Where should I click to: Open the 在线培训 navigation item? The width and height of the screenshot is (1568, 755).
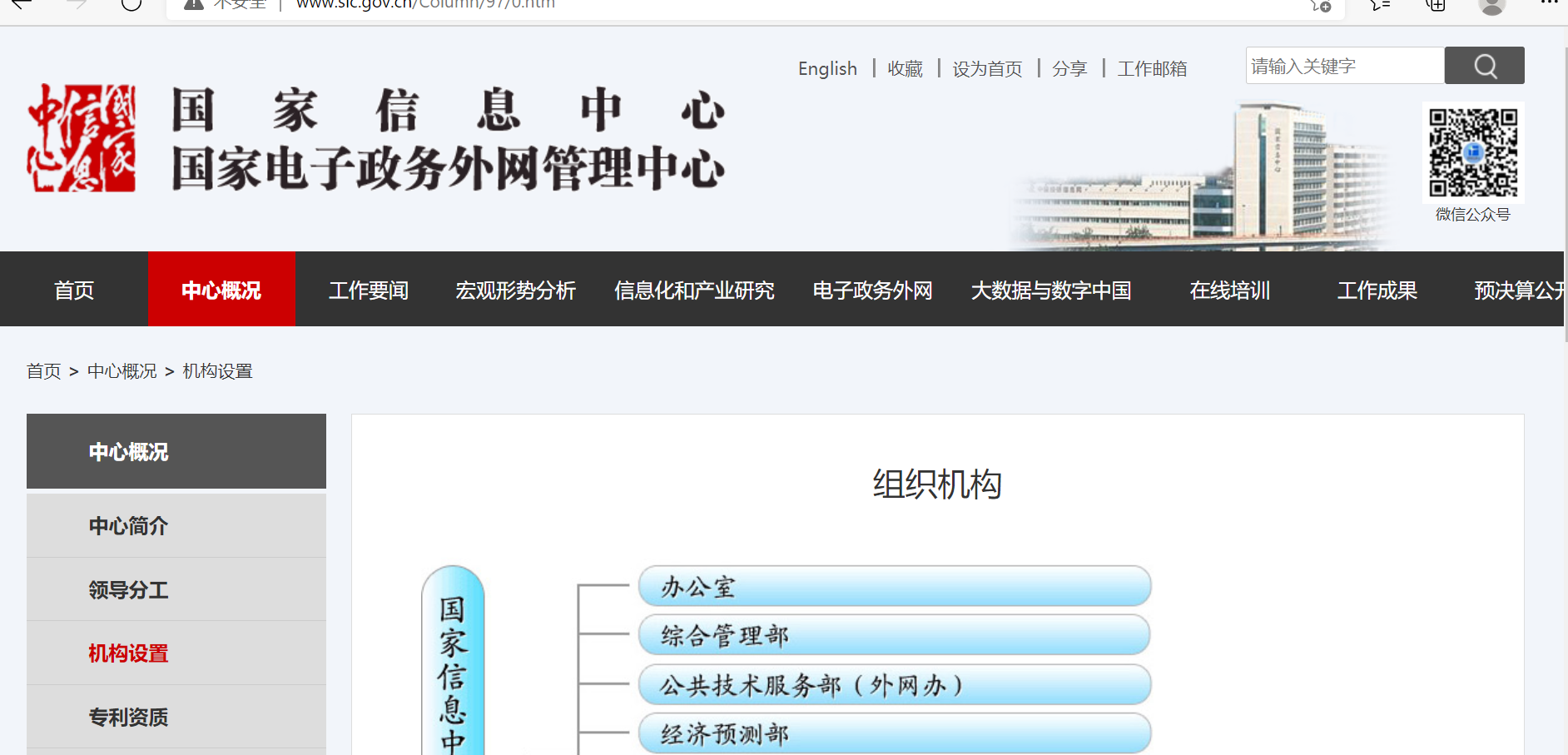(x=1230, y=290)
